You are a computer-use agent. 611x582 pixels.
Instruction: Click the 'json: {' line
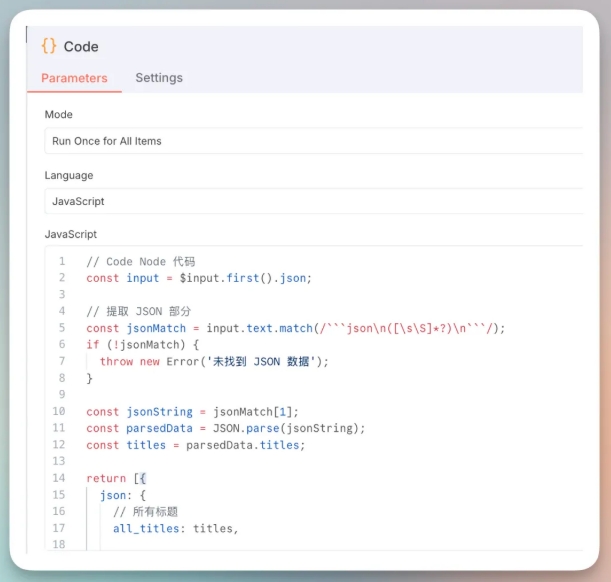[123, 495]
